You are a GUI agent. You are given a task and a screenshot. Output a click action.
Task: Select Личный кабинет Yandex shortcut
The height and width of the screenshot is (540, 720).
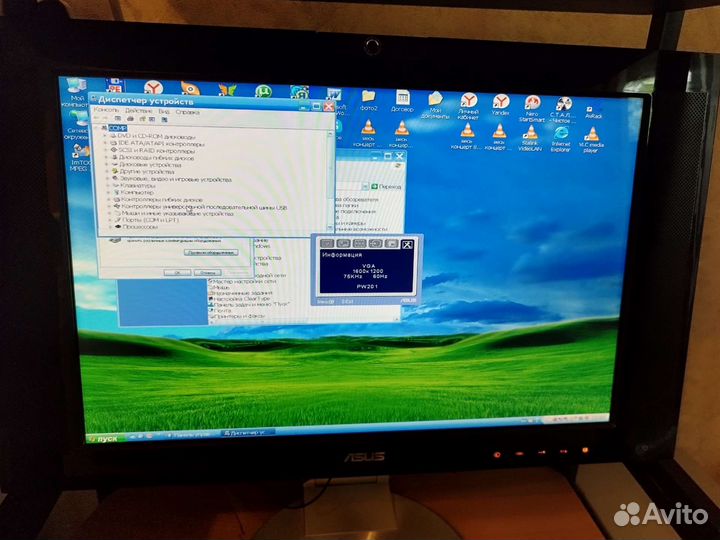click(x=468, y=106)
